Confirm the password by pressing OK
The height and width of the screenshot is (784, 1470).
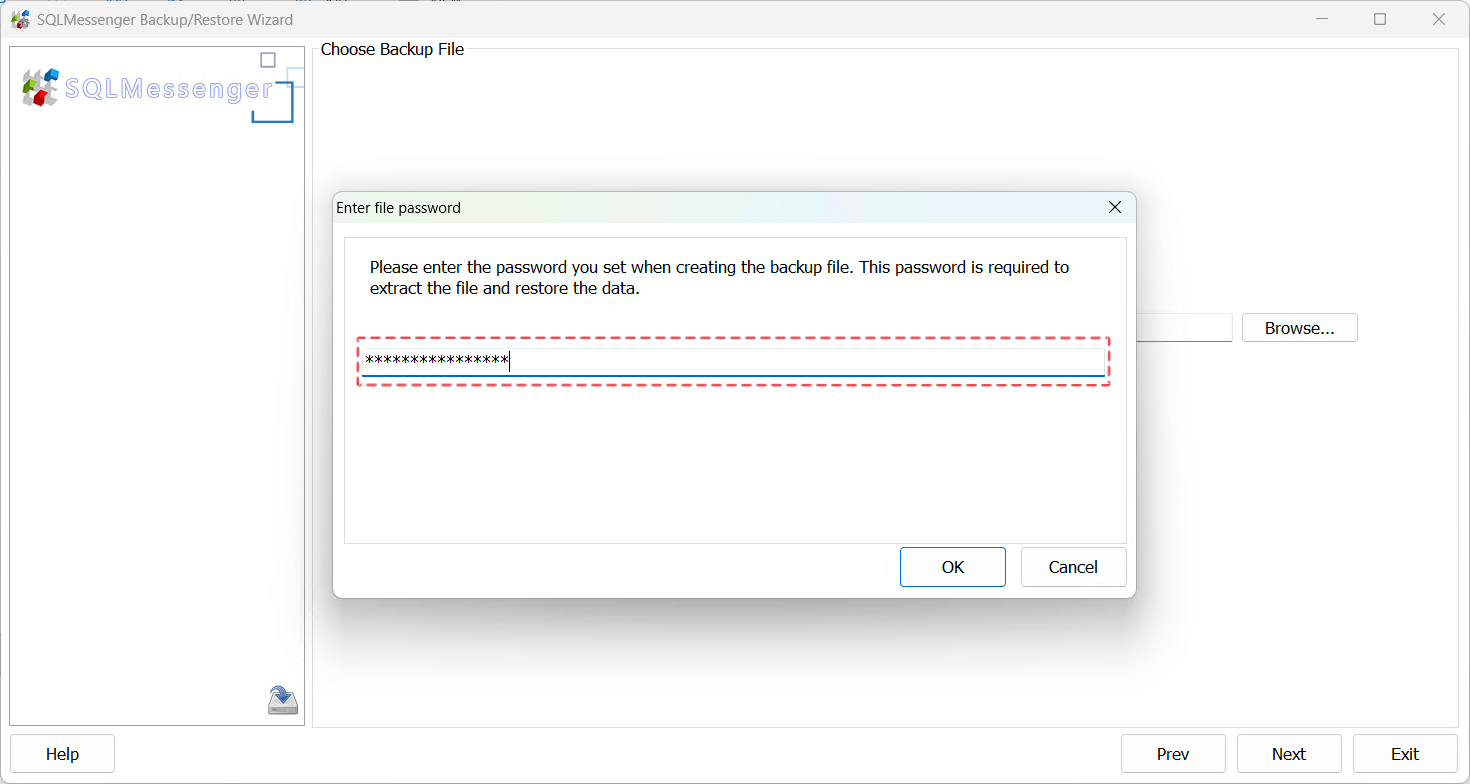pos(952,567)
